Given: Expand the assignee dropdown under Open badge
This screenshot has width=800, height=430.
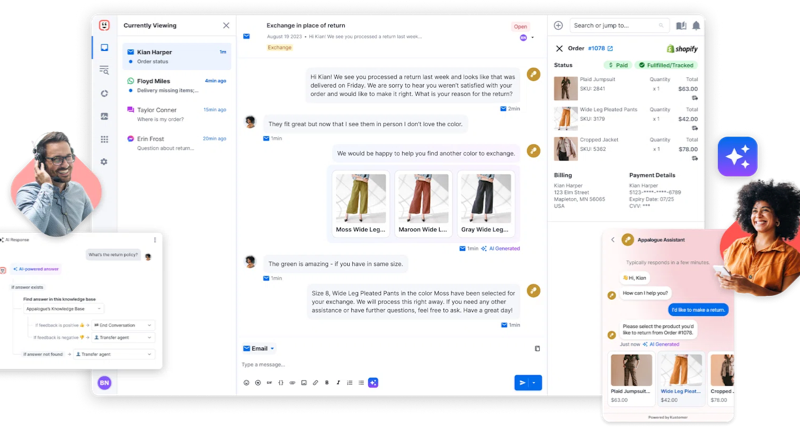Looking at the screenshot, I should pyautogui.click(x=533, y=38).
